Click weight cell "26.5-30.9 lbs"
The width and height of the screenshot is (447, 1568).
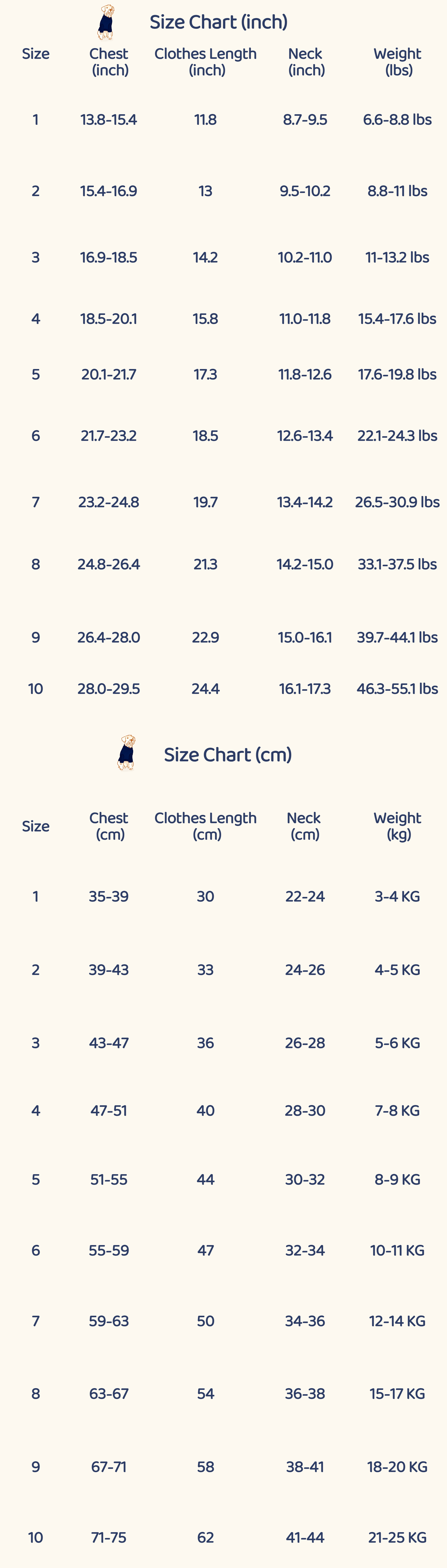coord(397,502)
